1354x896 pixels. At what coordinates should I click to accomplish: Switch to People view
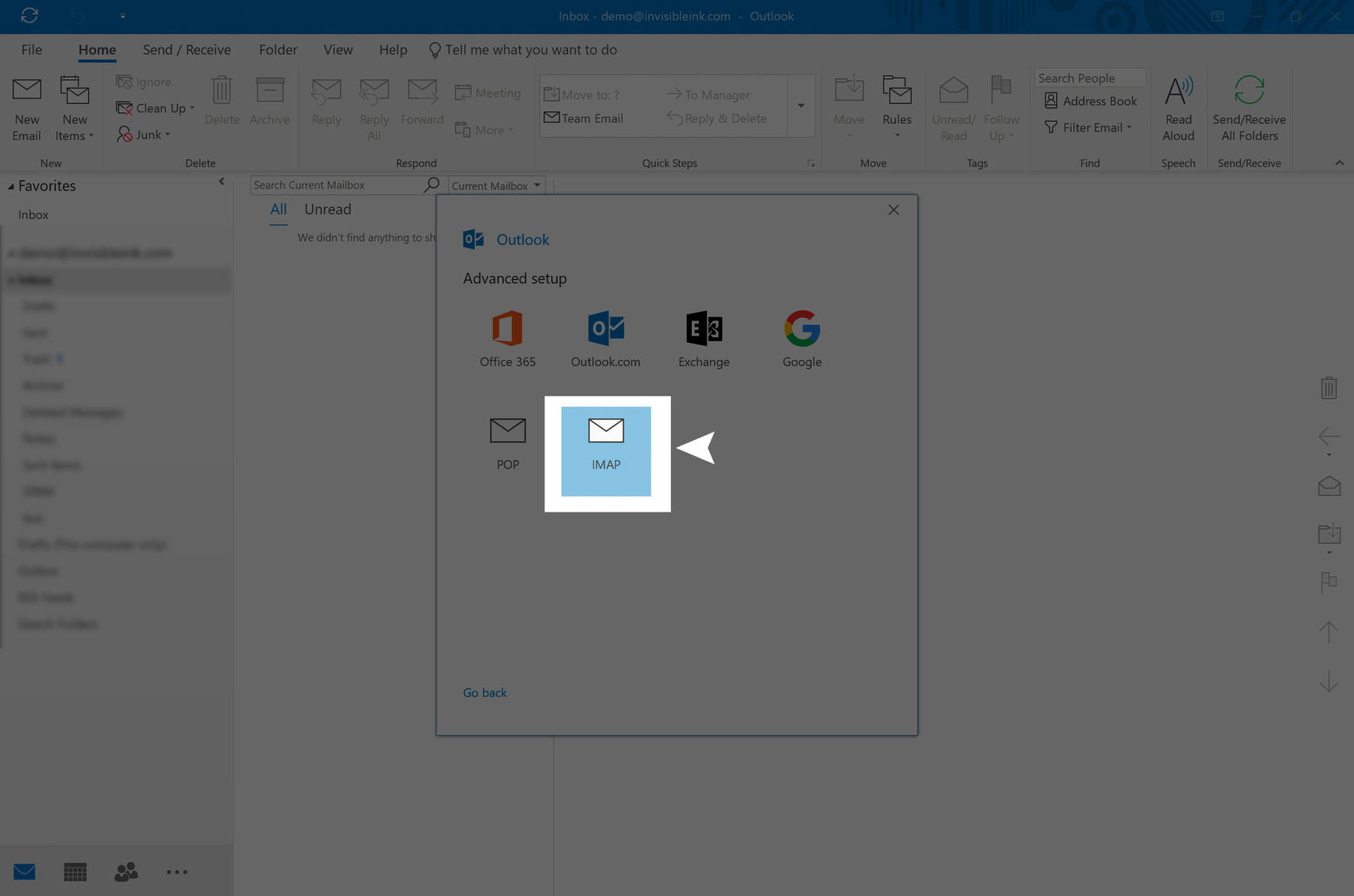[x=126, y=872]
